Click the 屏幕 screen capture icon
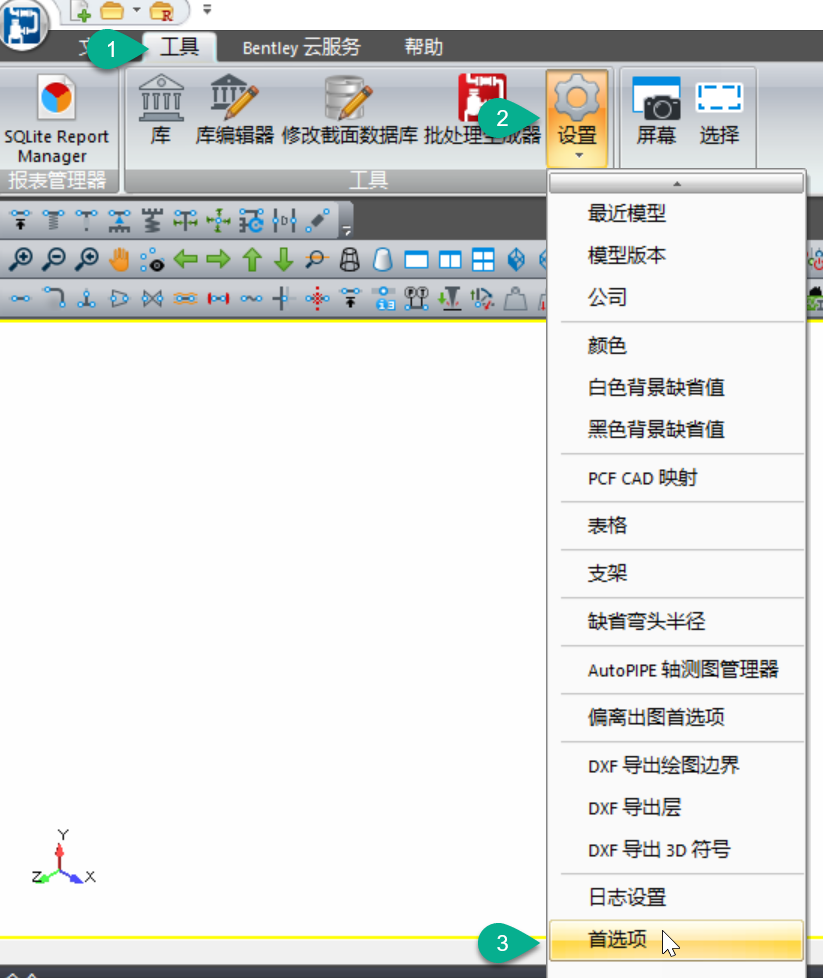 point(656,110)
